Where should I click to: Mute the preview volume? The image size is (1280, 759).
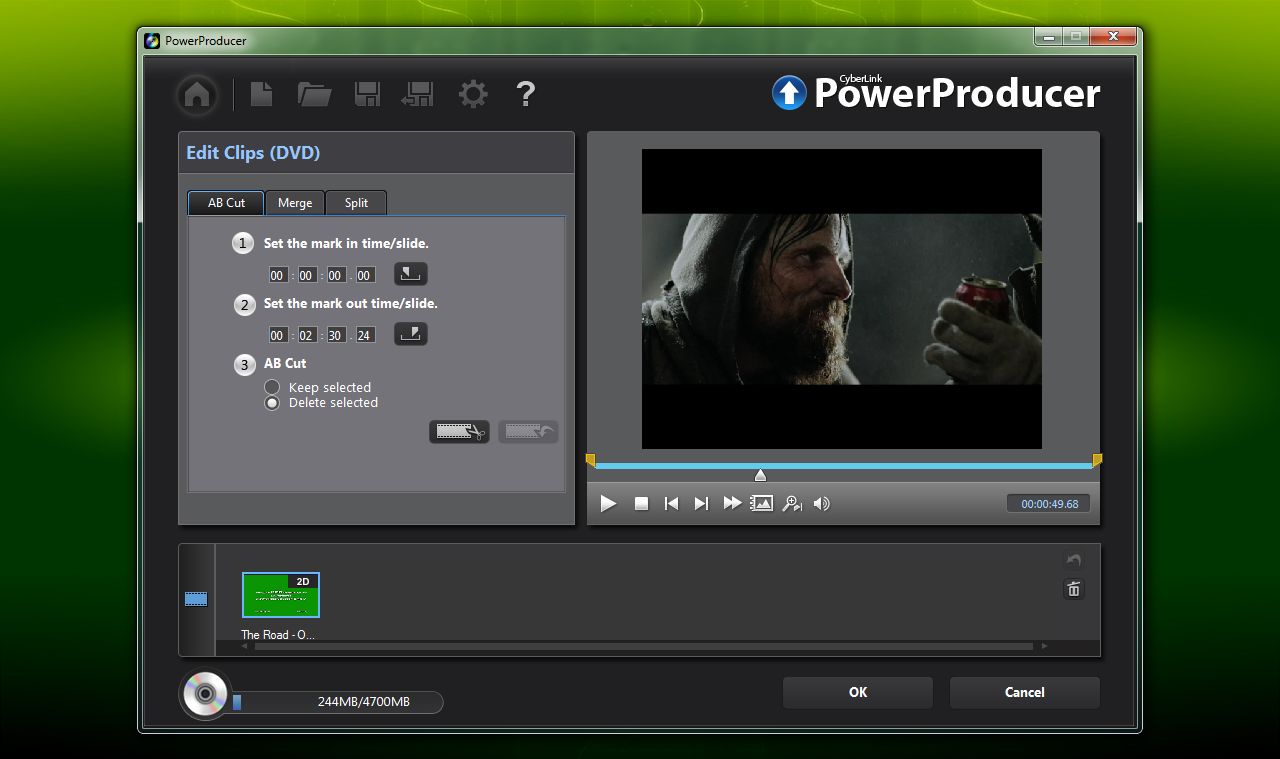[822, 504]
